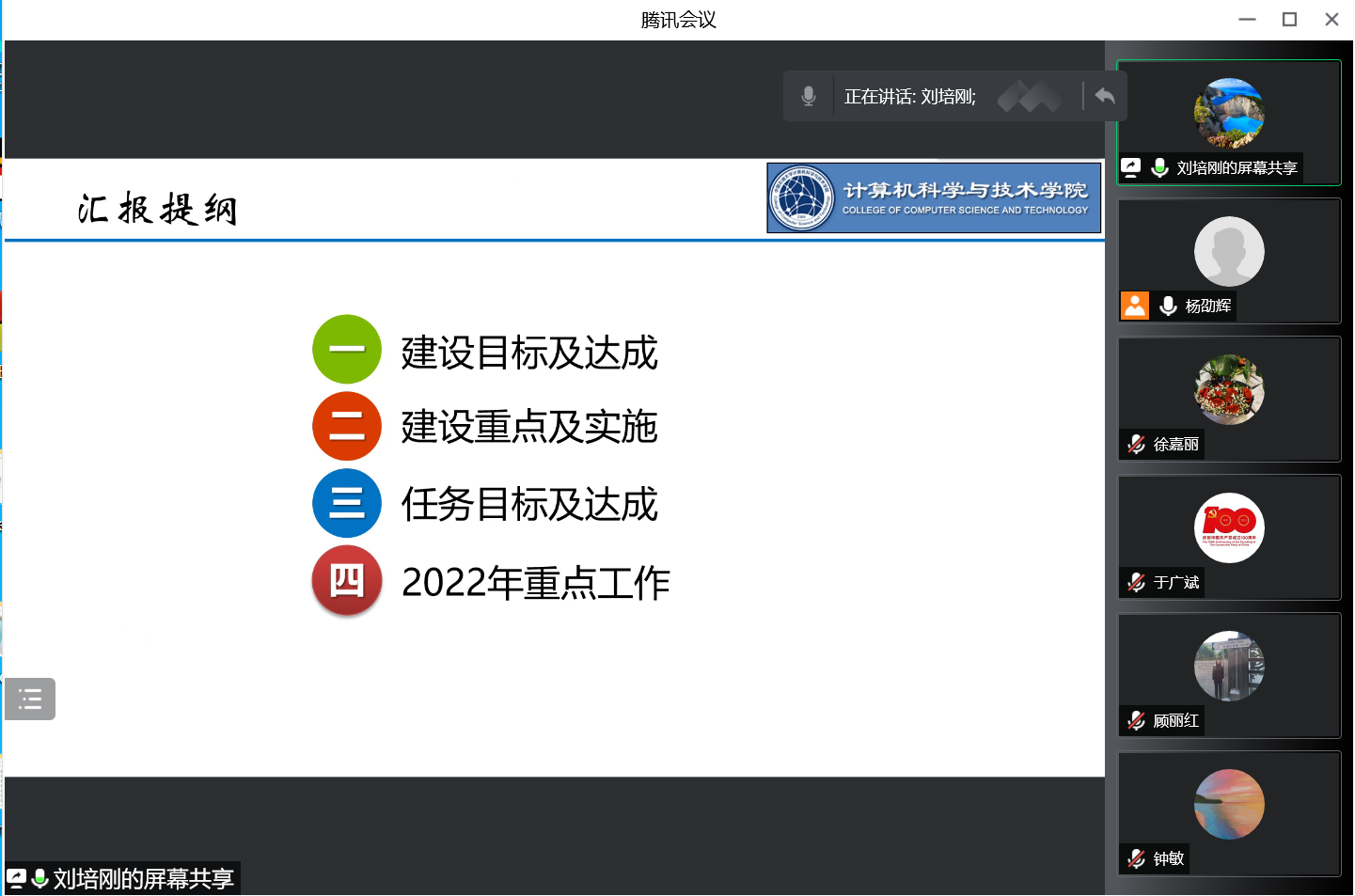Viewport: 1355px width, 896px height.
Task: Click the muted mic icon for 顾丽红
Action: pos(1137,720)
